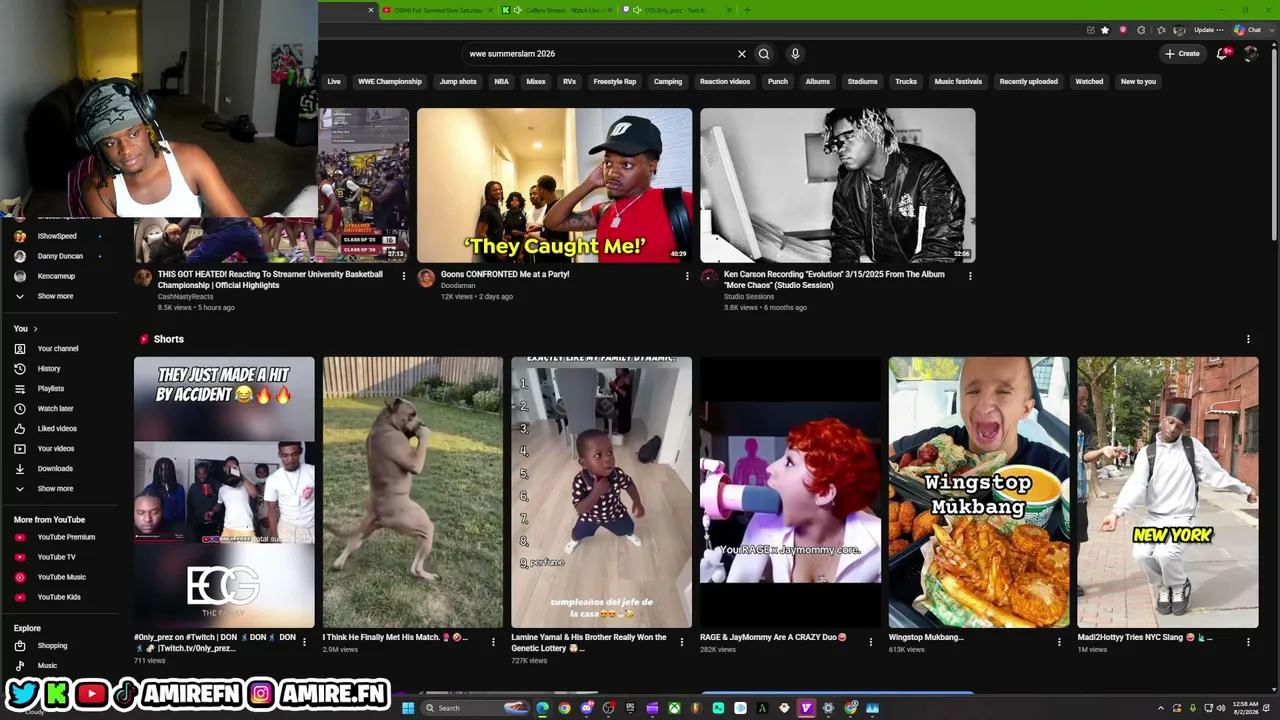
Task: Open Shopping bag icon under Explore
Action: pyautogui.click(x=19, y=646)
